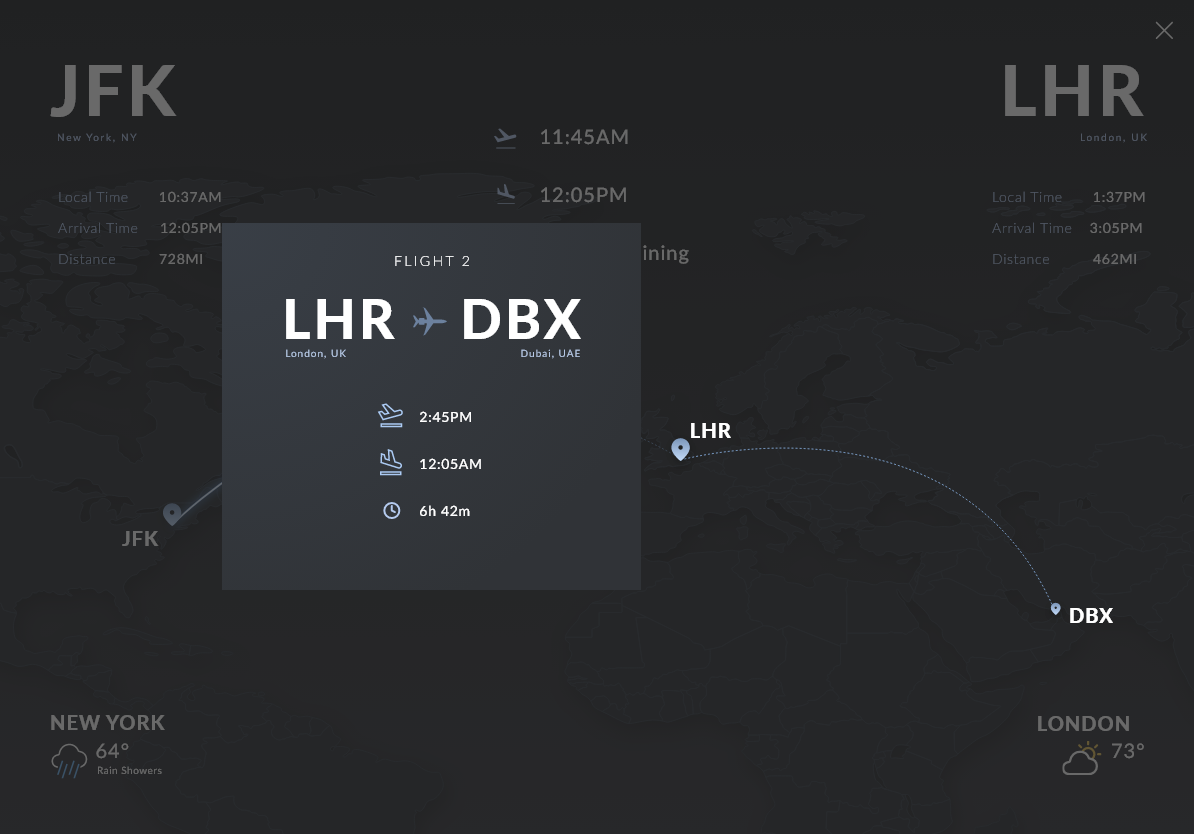
Task: Click the JFK map pin marker
Action: 172,513
